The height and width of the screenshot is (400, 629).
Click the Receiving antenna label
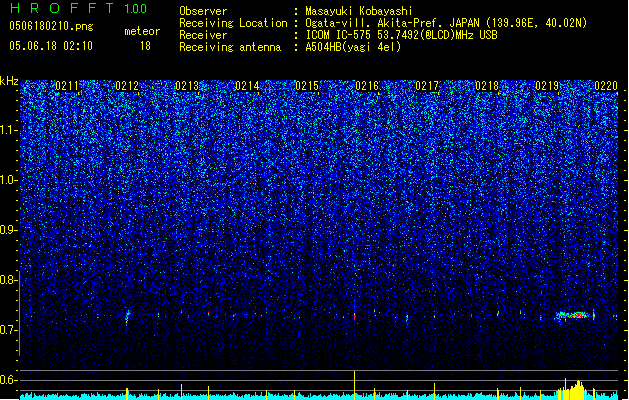coord(230,47)
